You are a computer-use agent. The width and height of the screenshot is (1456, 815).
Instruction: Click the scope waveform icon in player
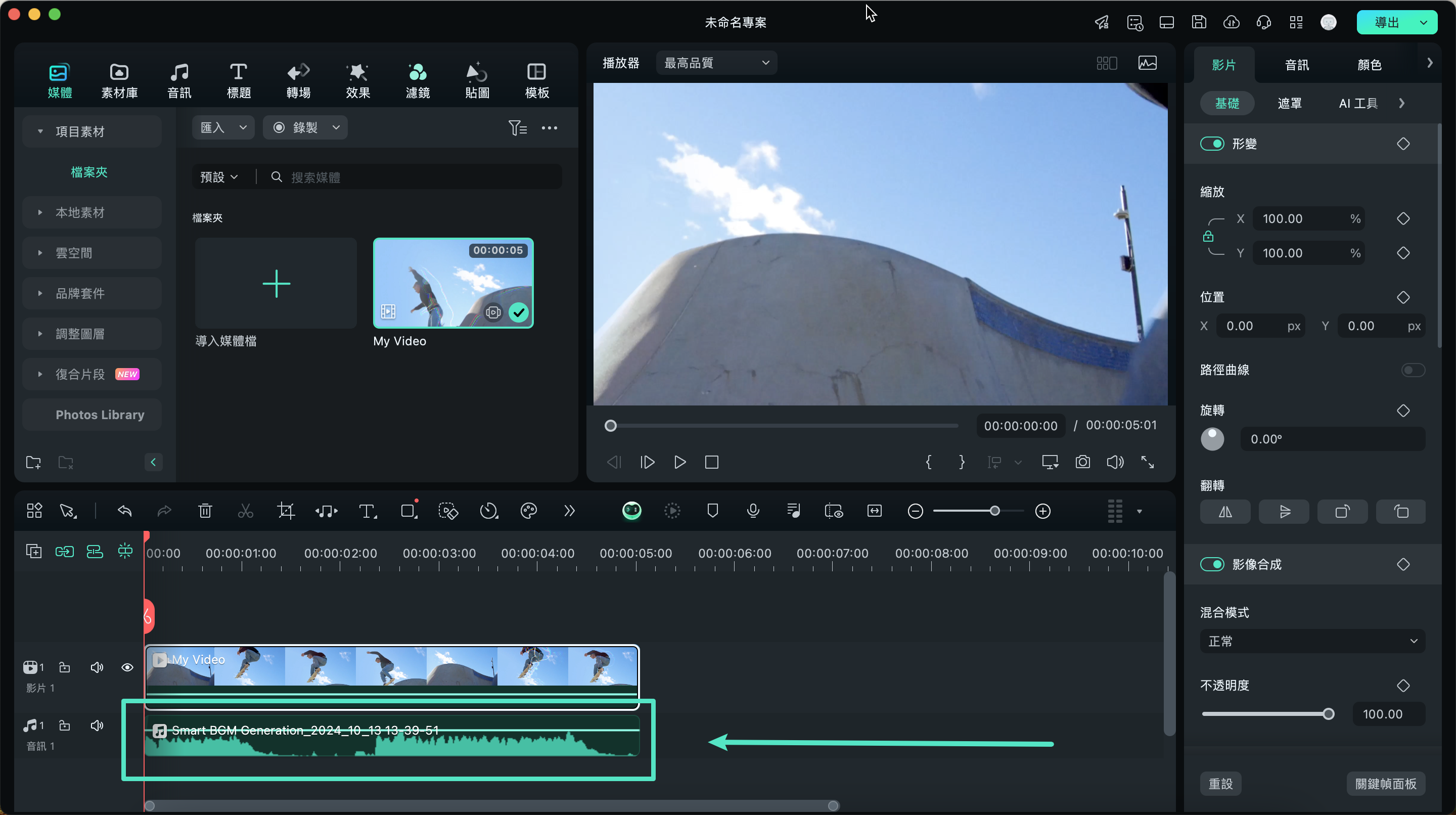coord(1148,63)
